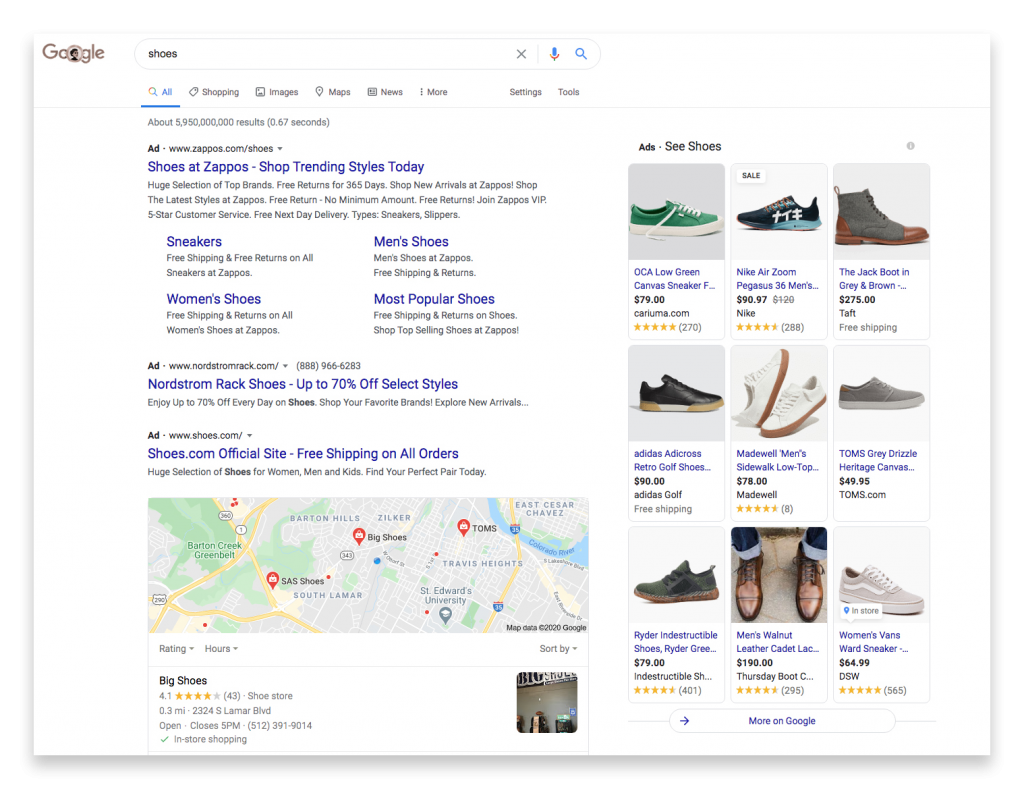Open the TOMS Grey Drizzle shoe image
This screenshot has height=789, width=1024.
pyautogui.click(x=881, y=393)
